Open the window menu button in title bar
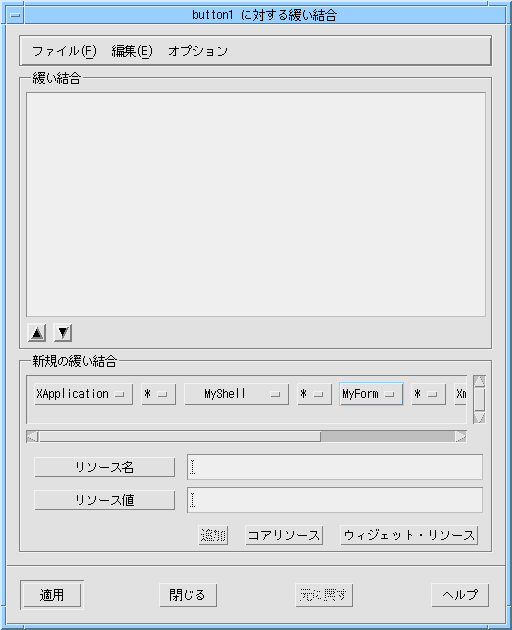The image size is (512, 630). [16, 15]
